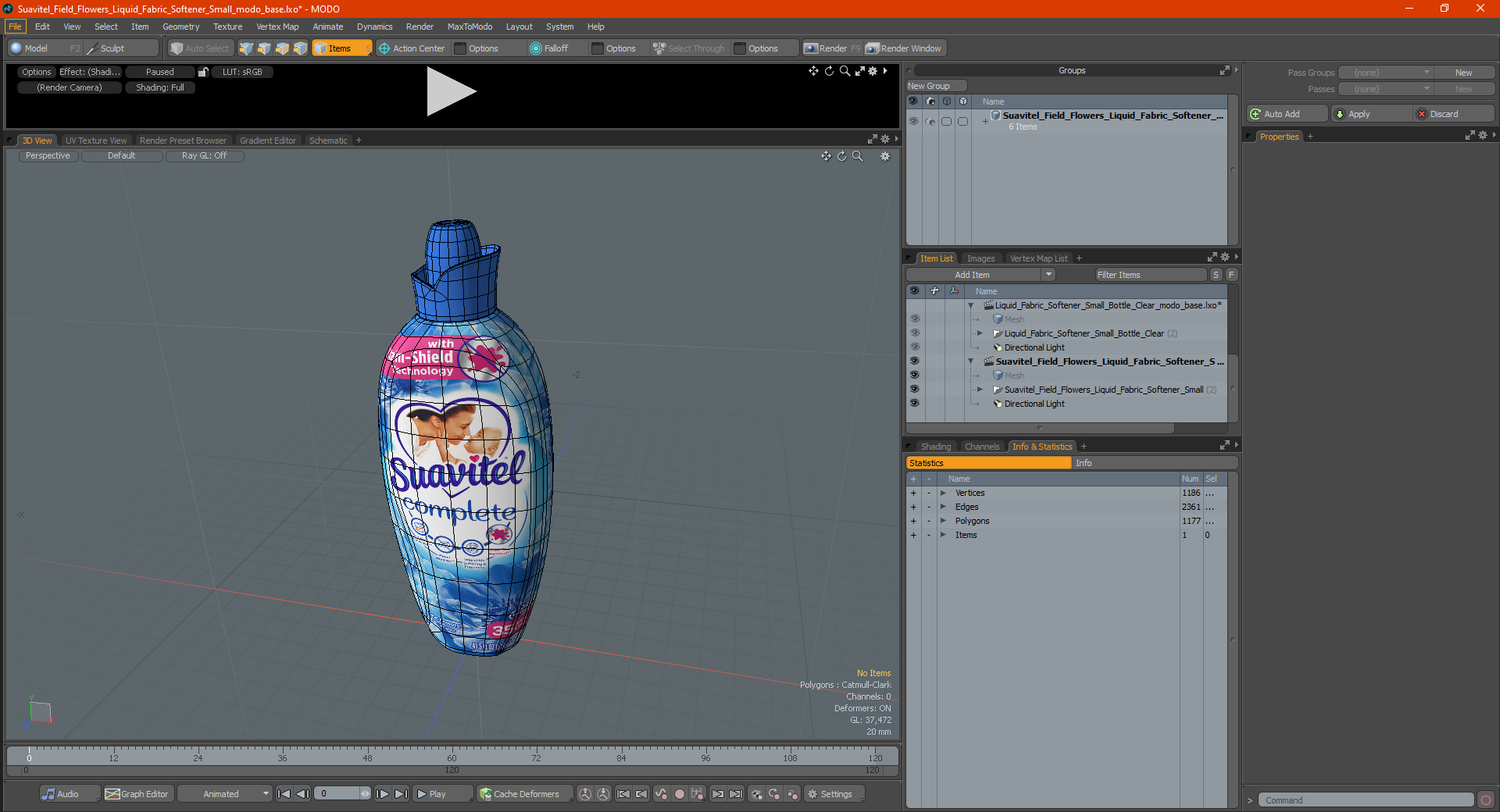This screenshot has height=812, width=1500.
Task: Click the 3D viewport move/pan icon
Action: coord(826,156)
